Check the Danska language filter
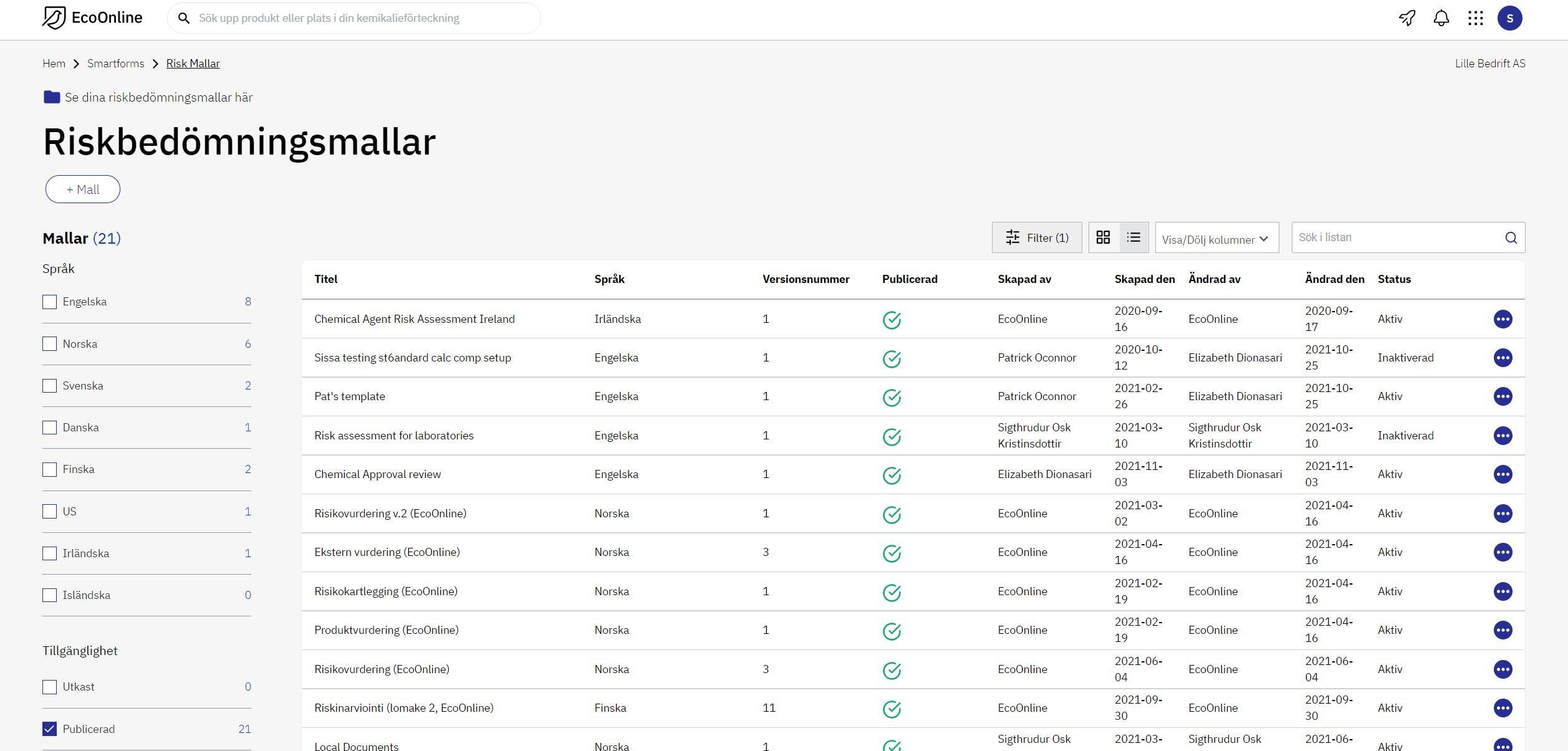 (x=50, y=428)
